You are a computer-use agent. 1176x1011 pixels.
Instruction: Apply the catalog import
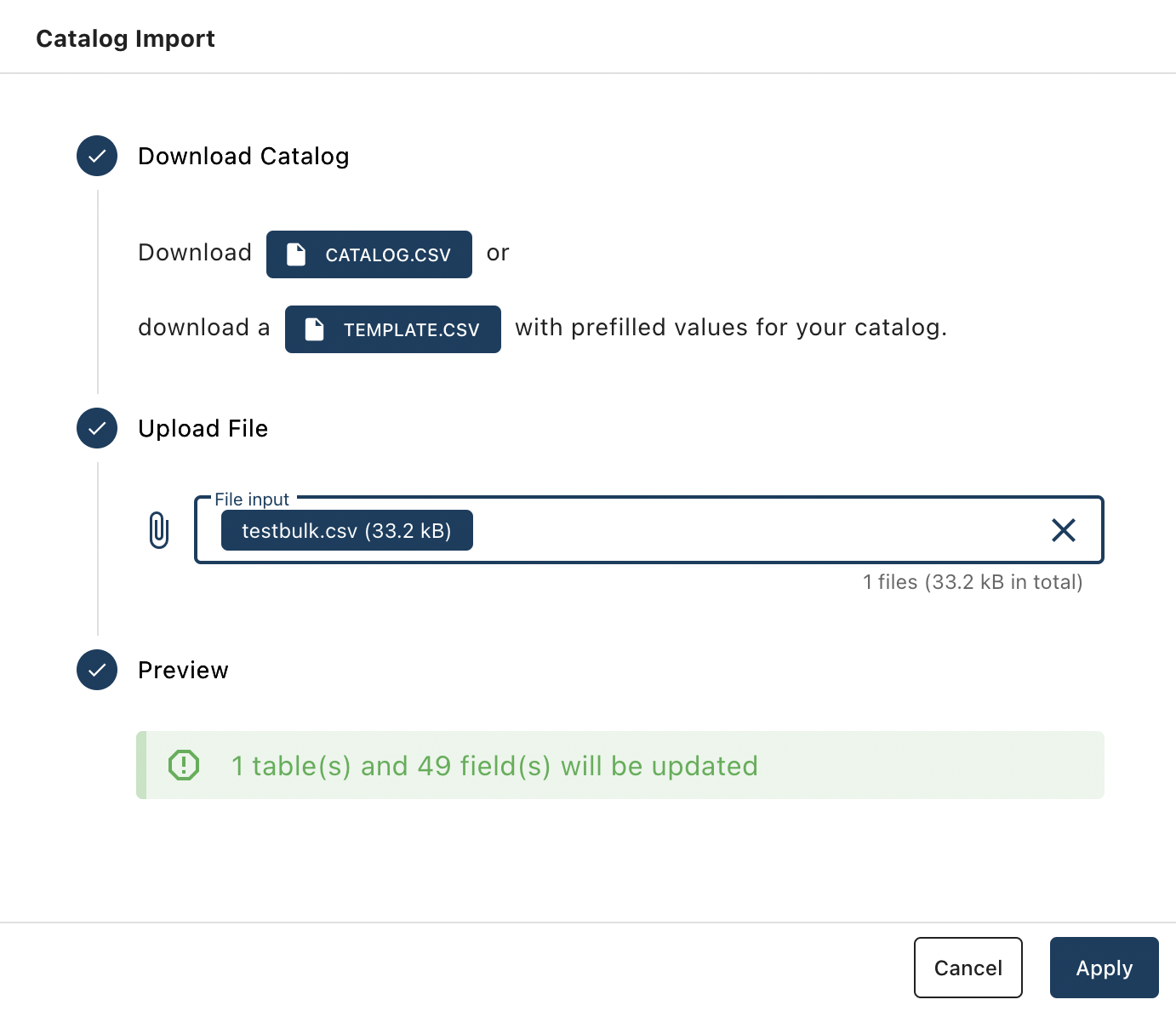pos(1105,968)
